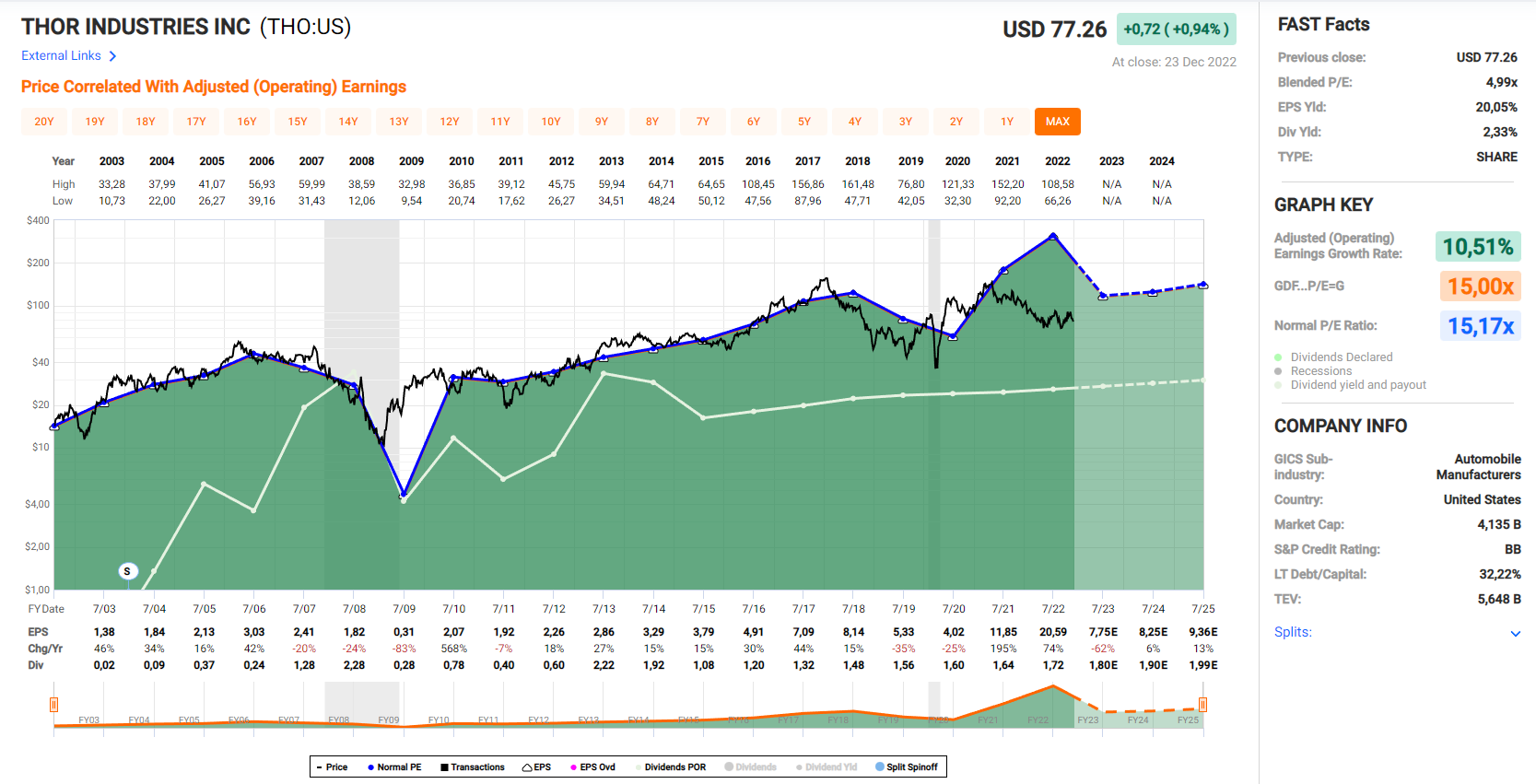Click the 195% Chg/Yr value
This screenshot has height=784, width=1536.
pyautogui.click(x=1003, y=649)
